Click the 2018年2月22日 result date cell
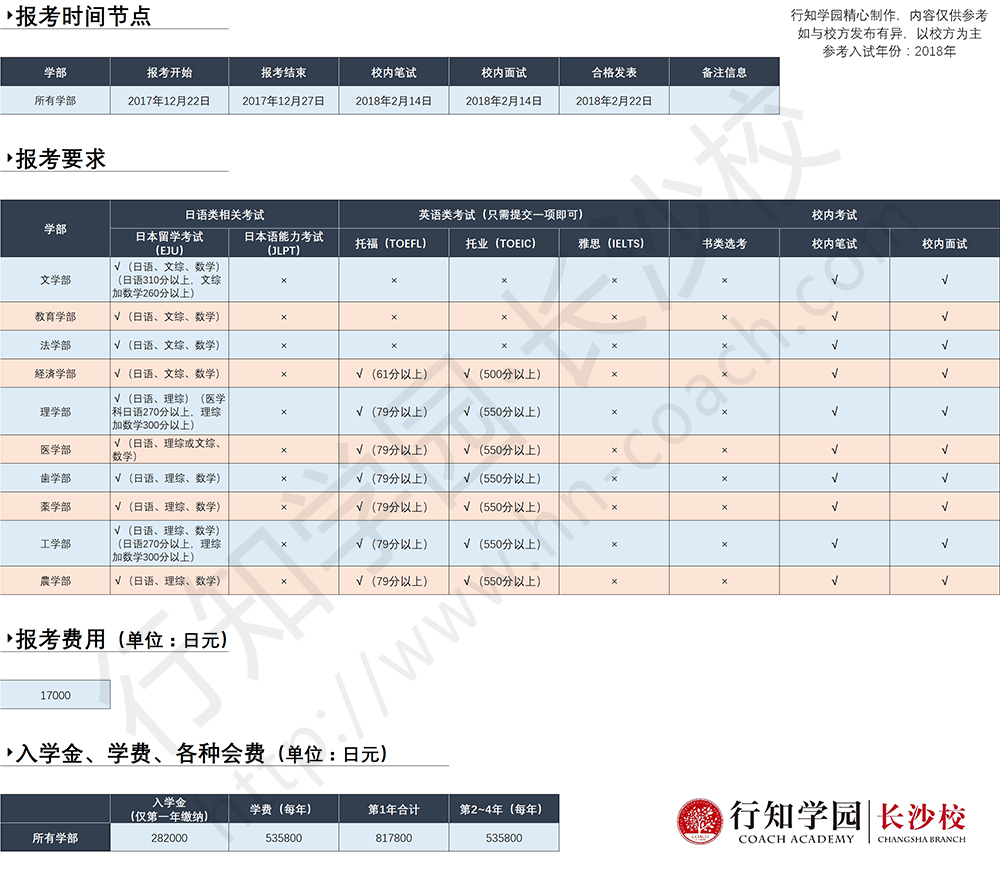The height and width of the screenshot is (880, 1000). 614,101
